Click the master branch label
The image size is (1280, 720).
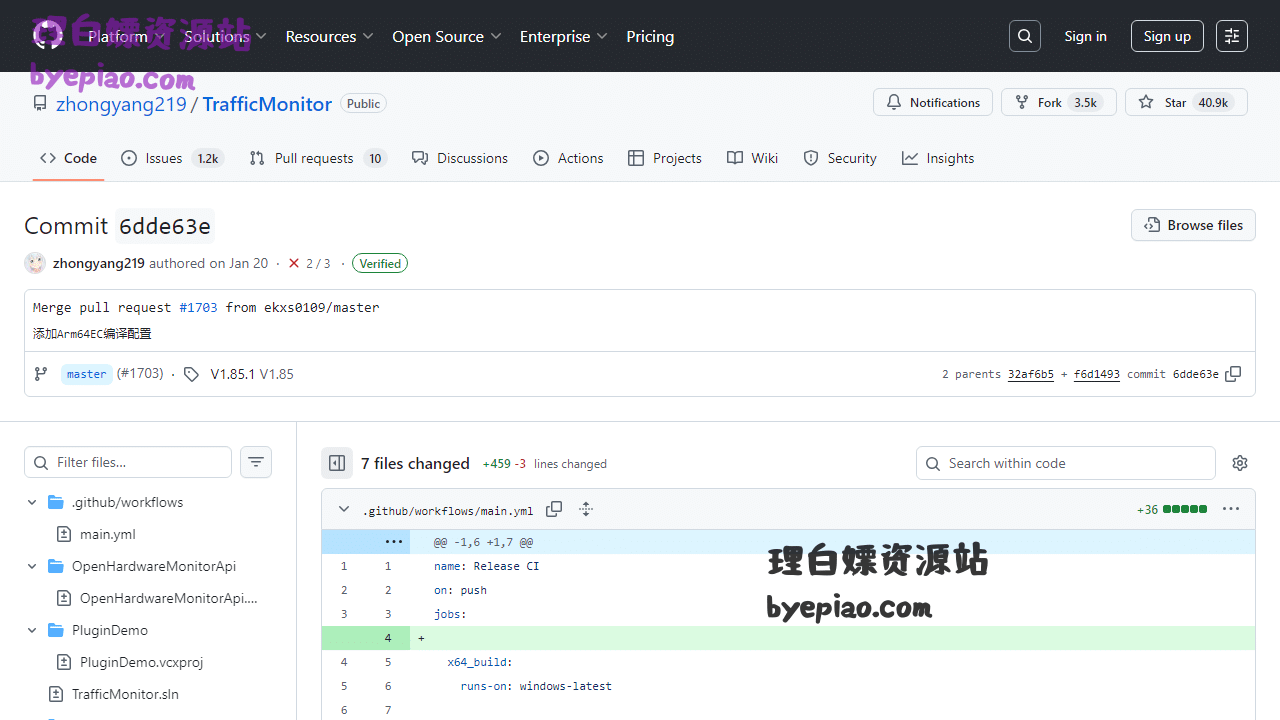pos(86,374)
